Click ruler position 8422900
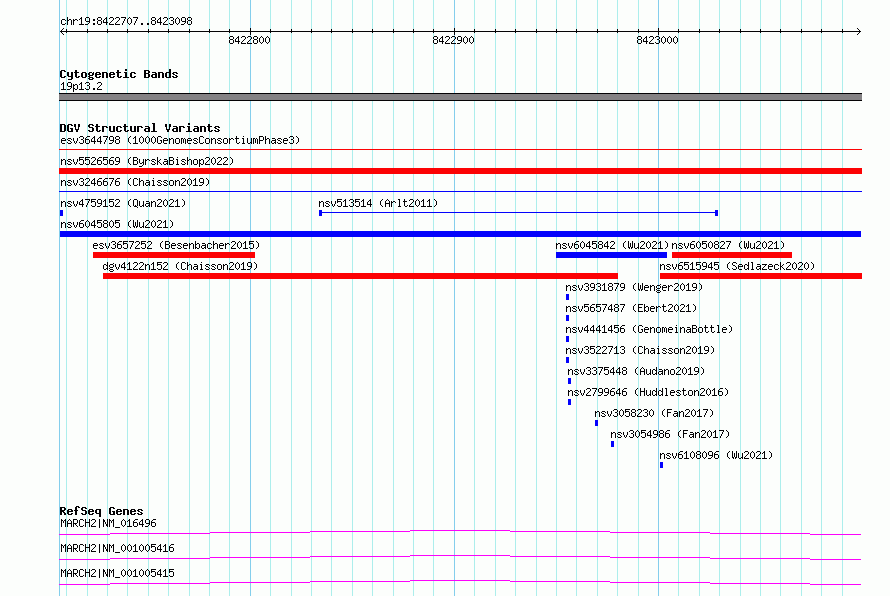Image resolution: width=890 pixels, height=596 pixels. [x=453, y=40]
